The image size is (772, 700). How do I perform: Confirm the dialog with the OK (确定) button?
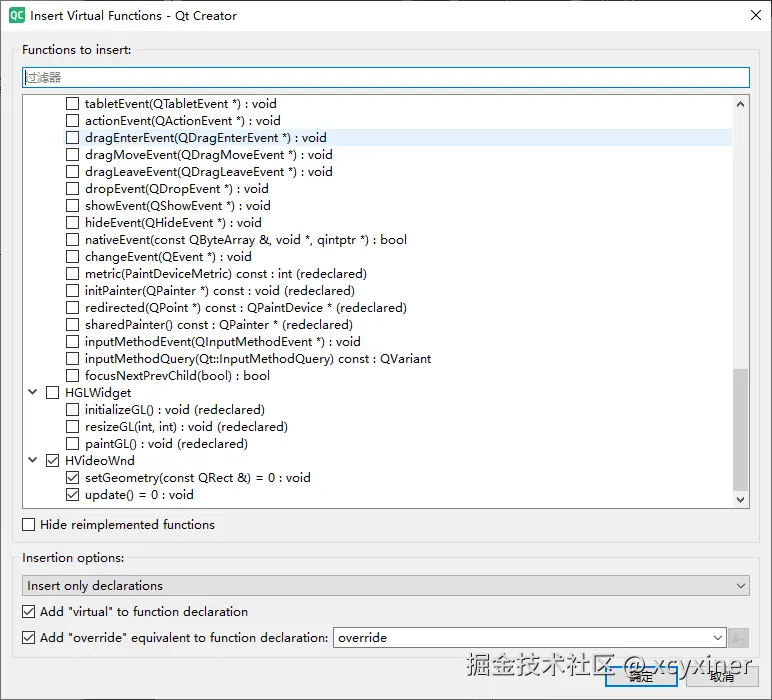[641, 676]
